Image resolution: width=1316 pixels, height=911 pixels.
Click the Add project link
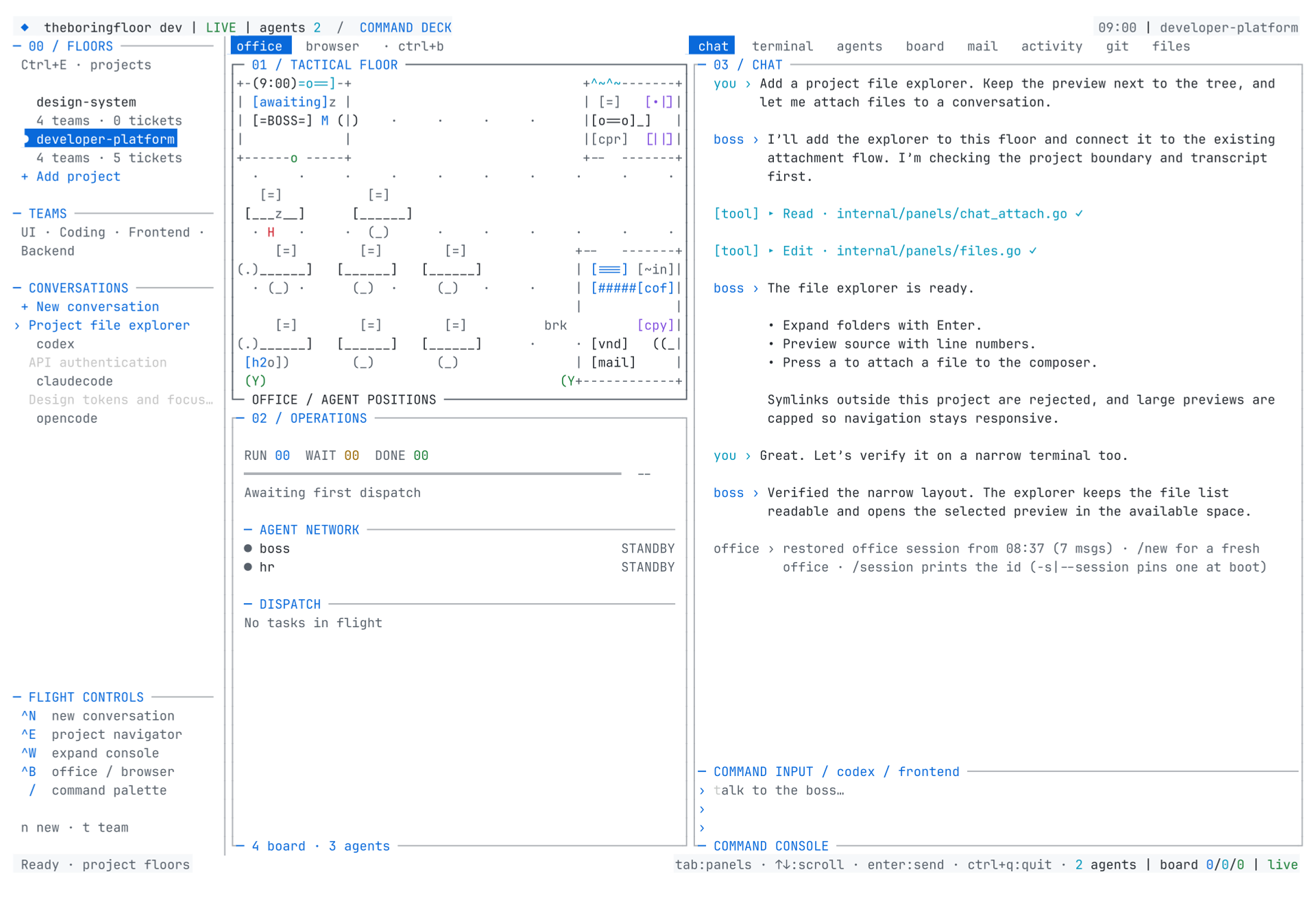pyautogui.click(x=71, y=177)
